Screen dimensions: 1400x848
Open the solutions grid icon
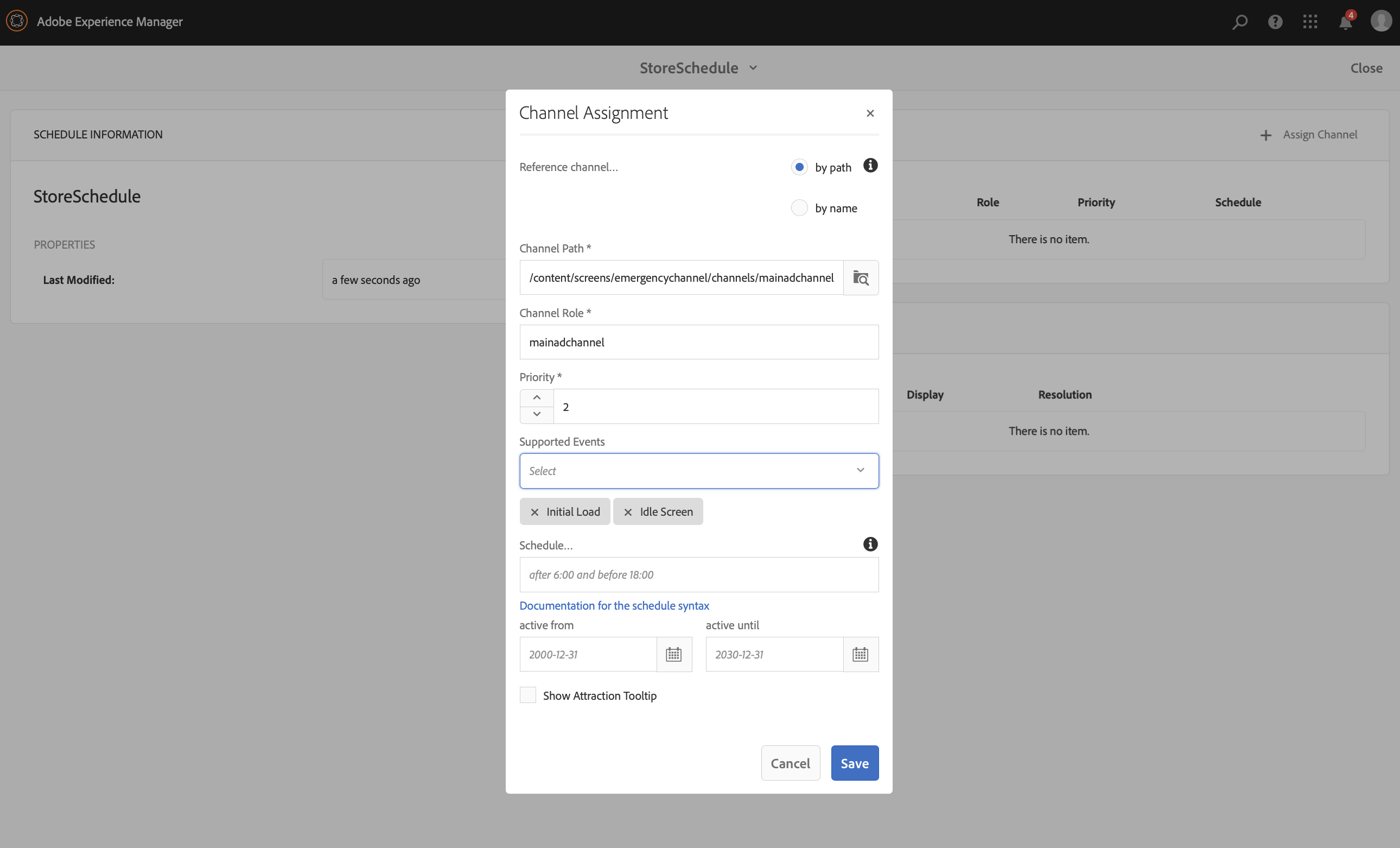pyautogui.click(x=1310, y=22)
